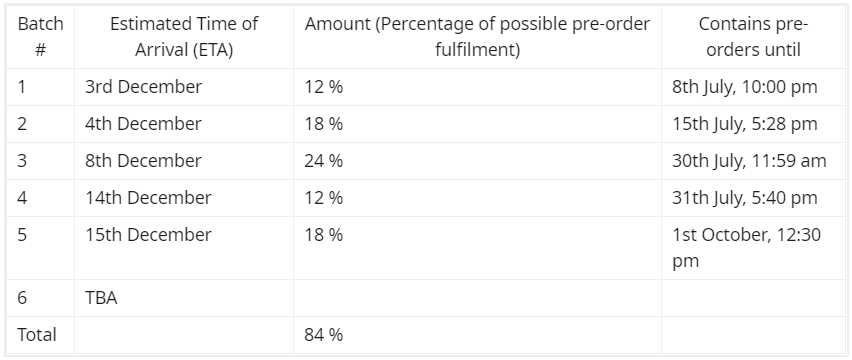Select the batch number '3' cell

tap(40, 161)
